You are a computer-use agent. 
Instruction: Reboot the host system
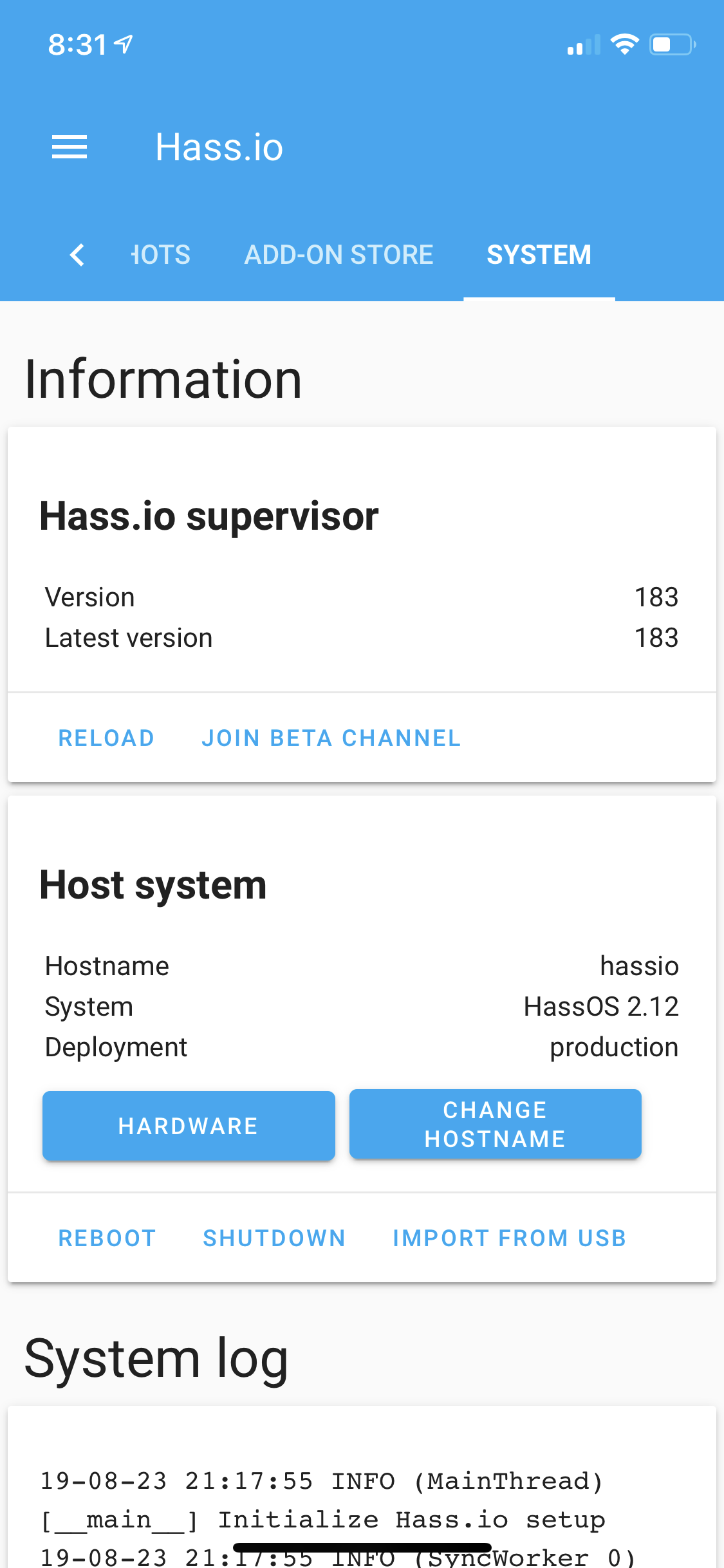(x=107, y=1238)
